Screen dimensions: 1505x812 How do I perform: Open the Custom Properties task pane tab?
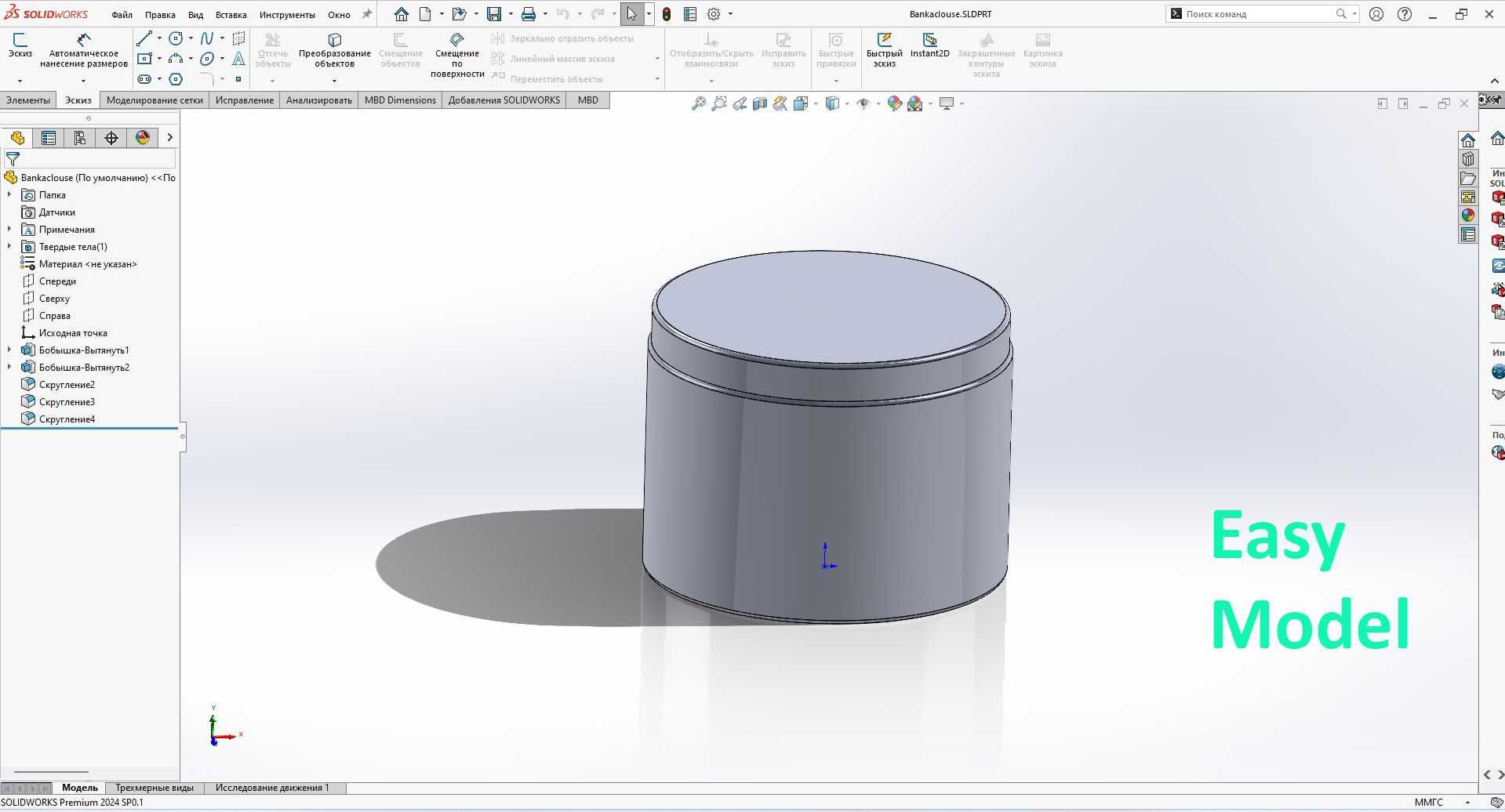(1468, 234)
